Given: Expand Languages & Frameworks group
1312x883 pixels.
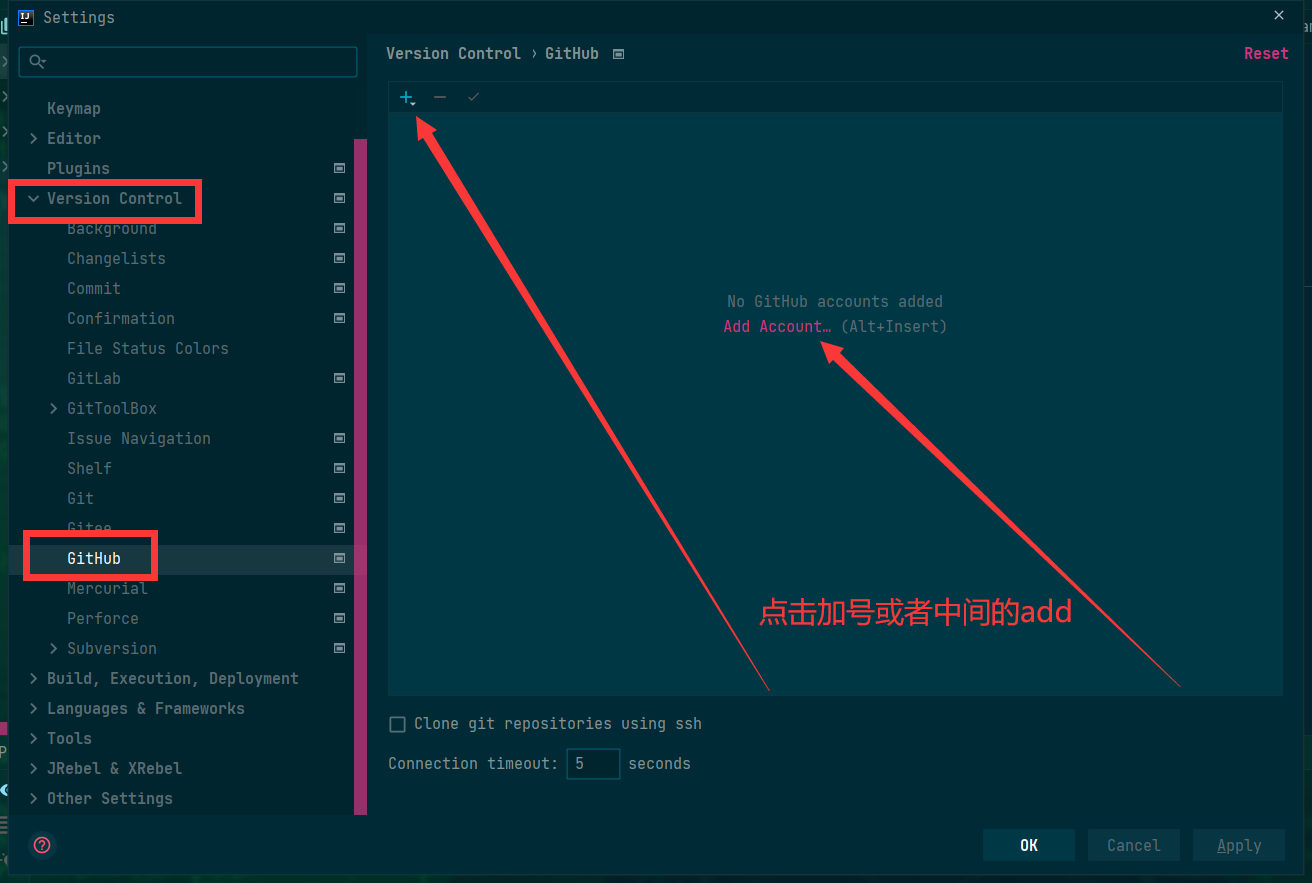Looking at the screenshot, I should click(x=33, y=708).
